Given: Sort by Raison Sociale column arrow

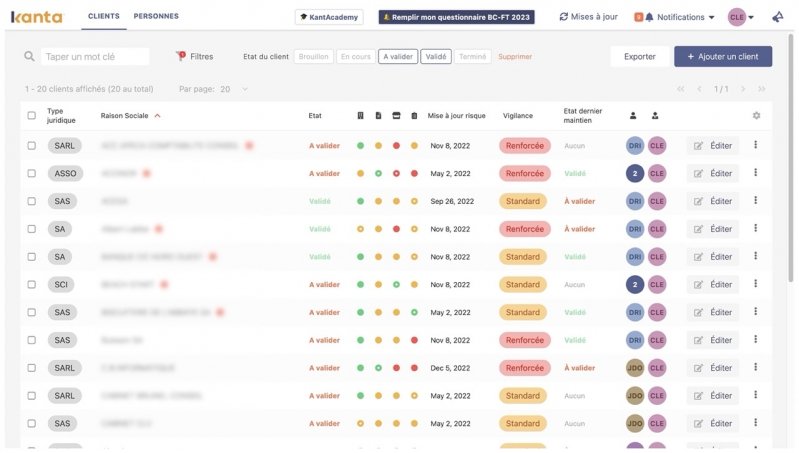Looking at the screenshot, I should point(157,116).
